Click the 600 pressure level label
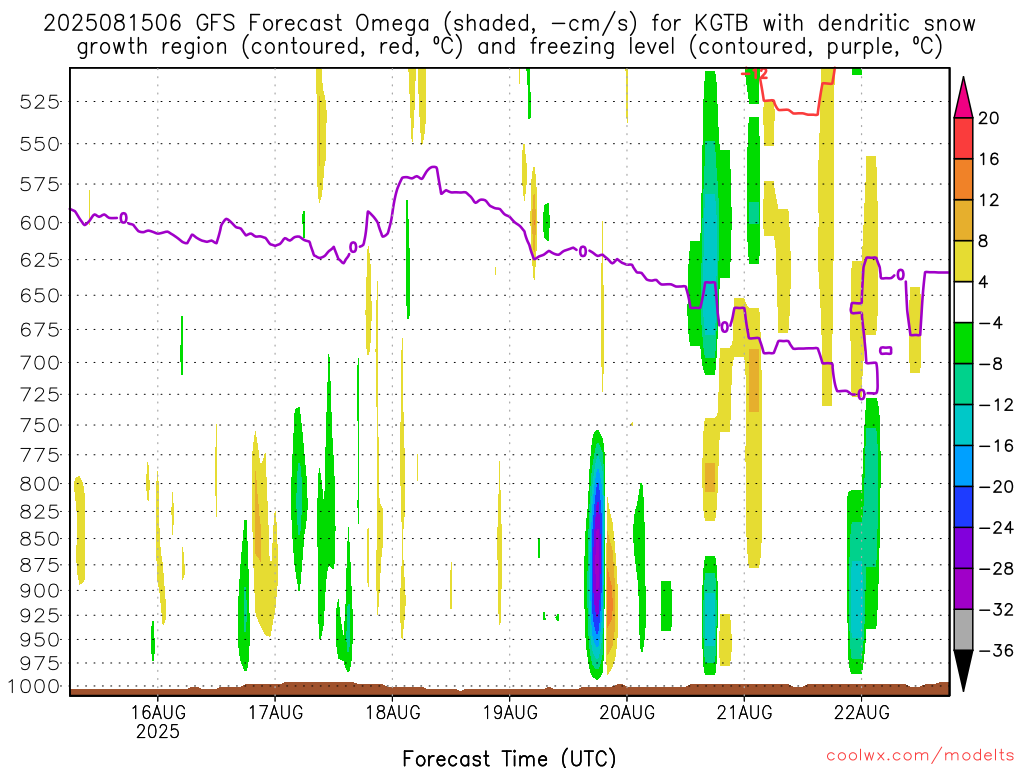Image resolution: width=1024 pixels, height=768 pixels. pos(39,223)
